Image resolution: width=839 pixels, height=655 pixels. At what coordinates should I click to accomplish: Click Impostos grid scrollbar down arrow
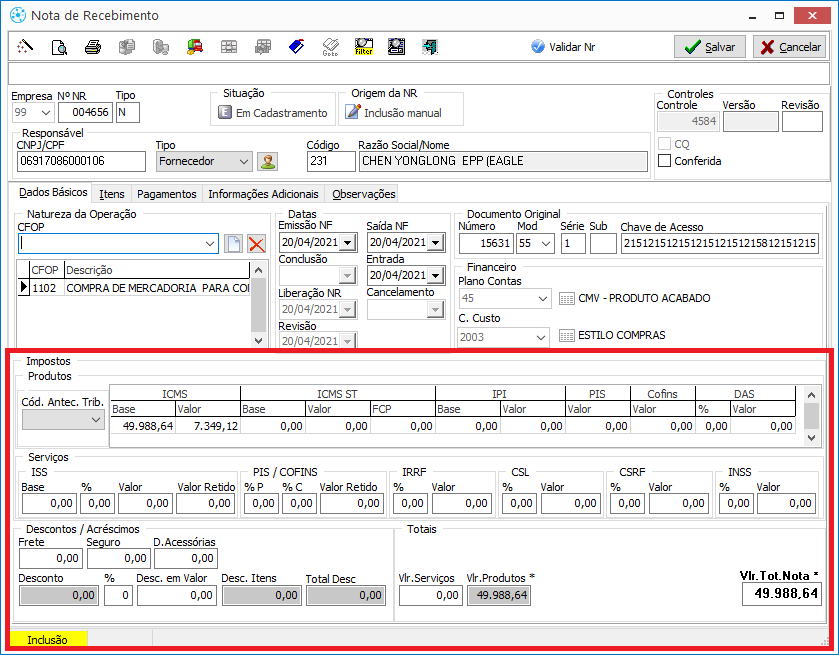pyautogui.click(x=811, y=438)
